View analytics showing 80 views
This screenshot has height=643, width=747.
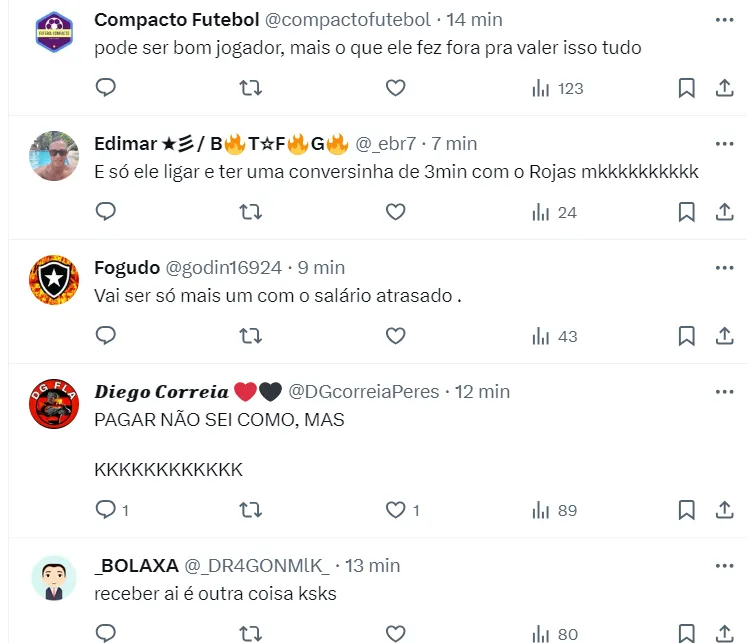(555, 633)
